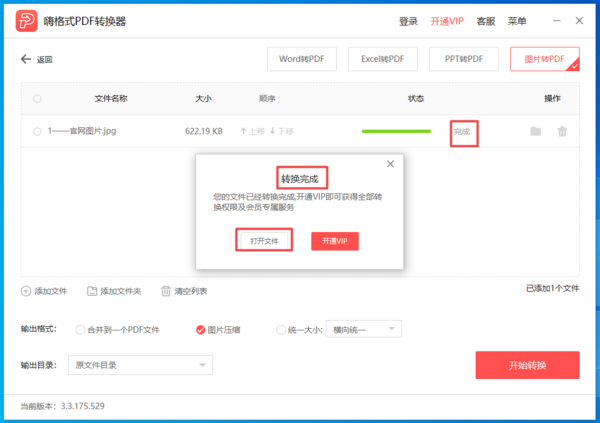Close the 转换完成 dialog
Image resolution: width=600 pixels, height=423 pixels.
[390, 164]
